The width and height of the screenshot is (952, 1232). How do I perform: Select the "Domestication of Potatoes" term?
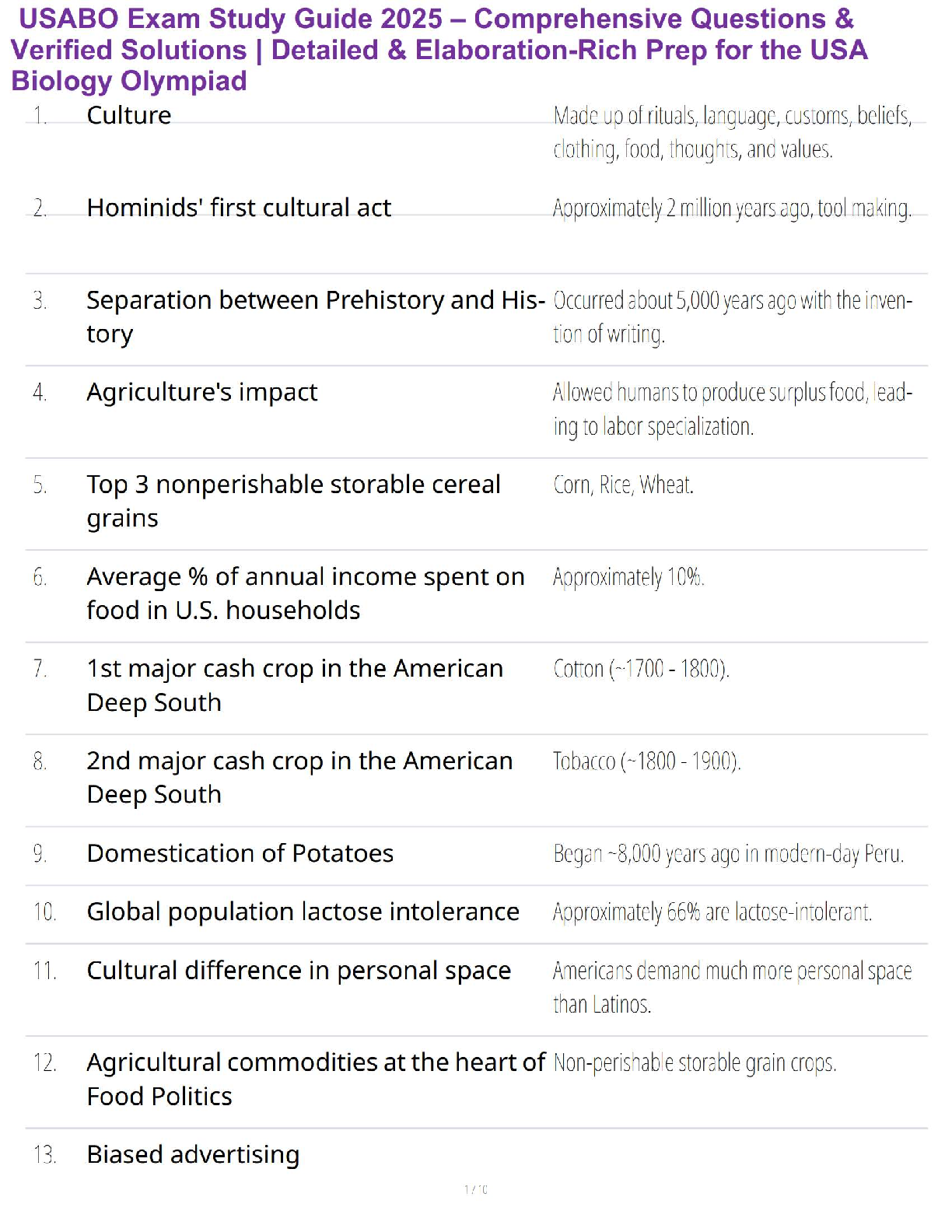240,853
